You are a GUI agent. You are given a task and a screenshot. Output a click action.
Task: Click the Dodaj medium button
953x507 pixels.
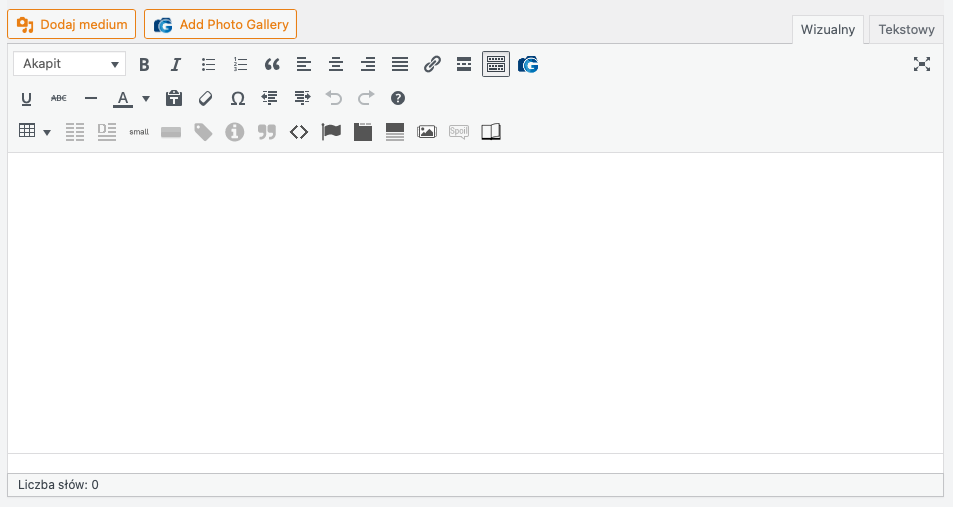72,24
